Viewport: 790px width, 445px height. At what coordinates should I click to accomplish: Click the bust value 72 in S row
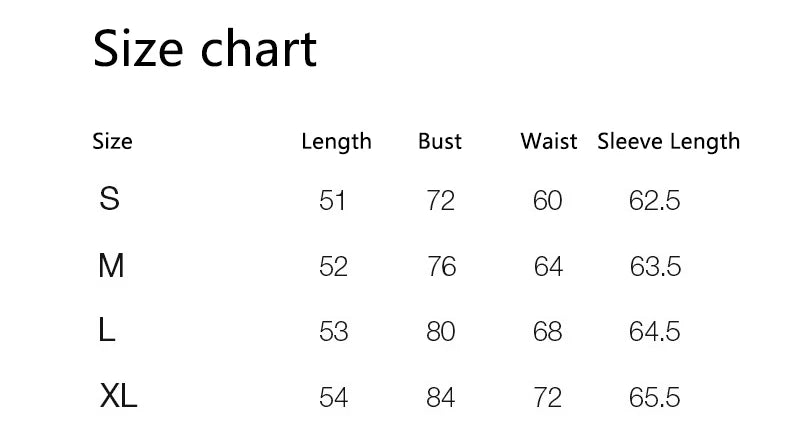click(x=441, y=201)
